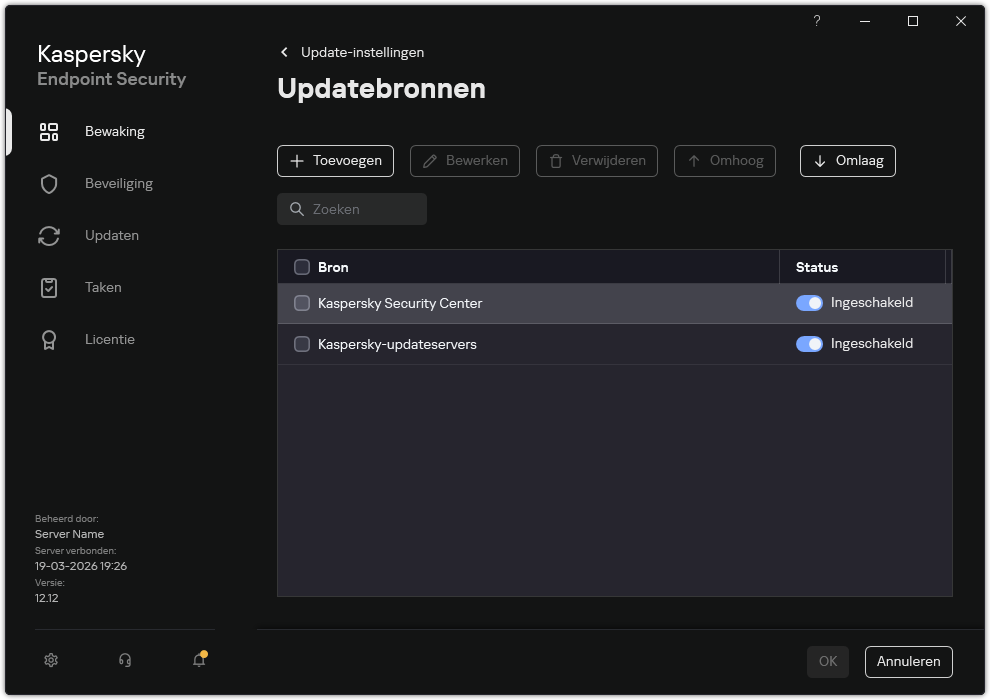Check the Kaspersky Security Center checkbox
This screenshot has height=700, width=990.
click(302, 302)
